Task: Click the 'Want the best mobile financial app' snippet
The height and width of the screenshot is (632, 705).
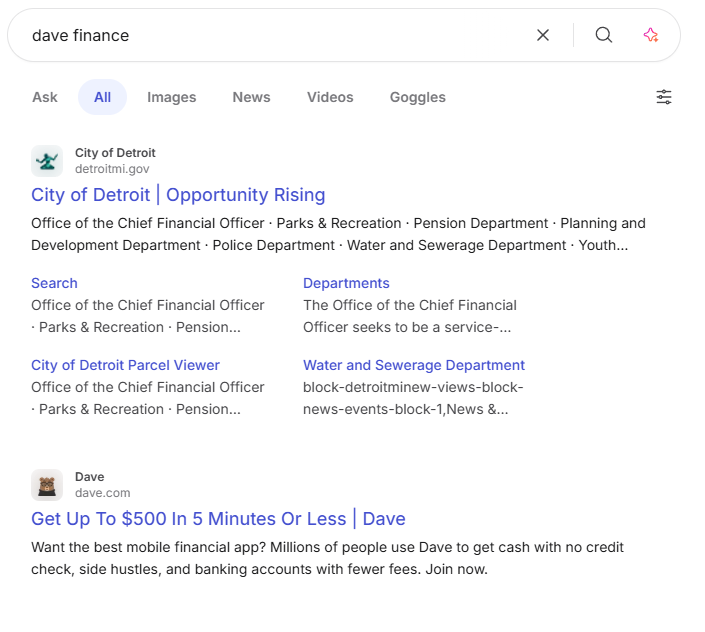Action: (327, 558)
